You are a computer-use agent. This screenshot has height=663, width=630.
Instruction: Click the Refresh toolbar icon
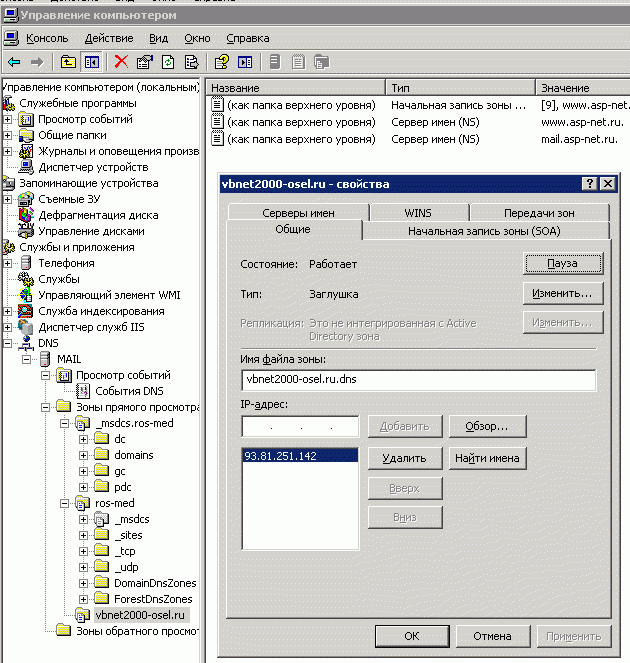(168, 62)
